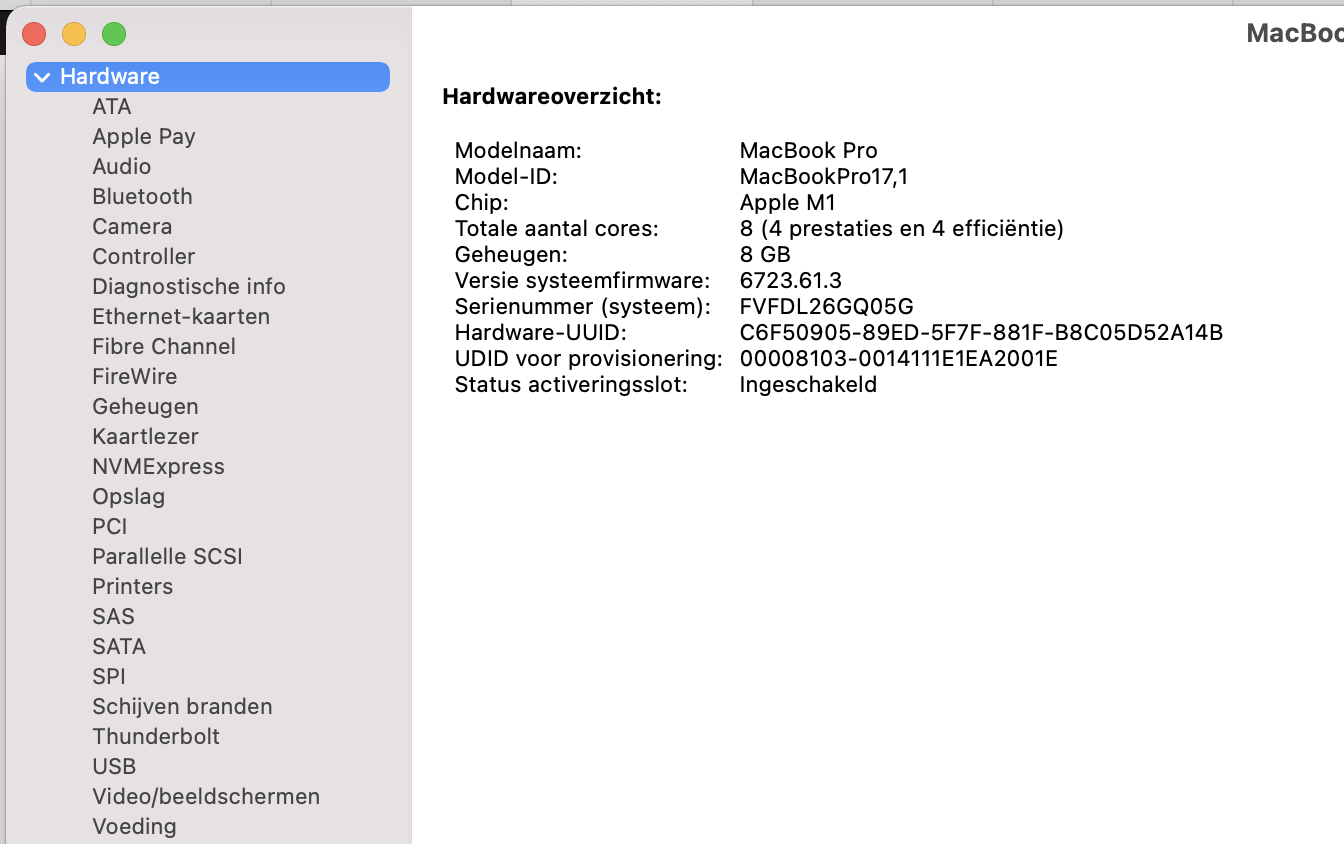
Task: Select Video/beeldschermen in the sidebar
Action: pyautogui.click(x=206, y=797)
